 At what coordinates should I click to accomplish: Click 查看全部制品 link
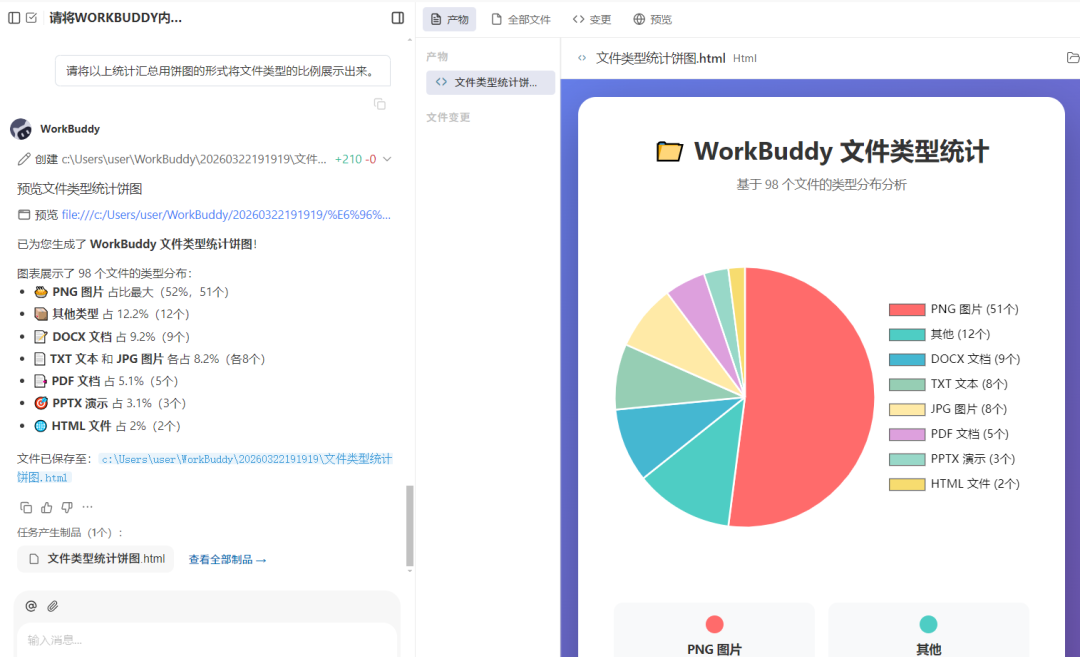click(x=227, y=559)
